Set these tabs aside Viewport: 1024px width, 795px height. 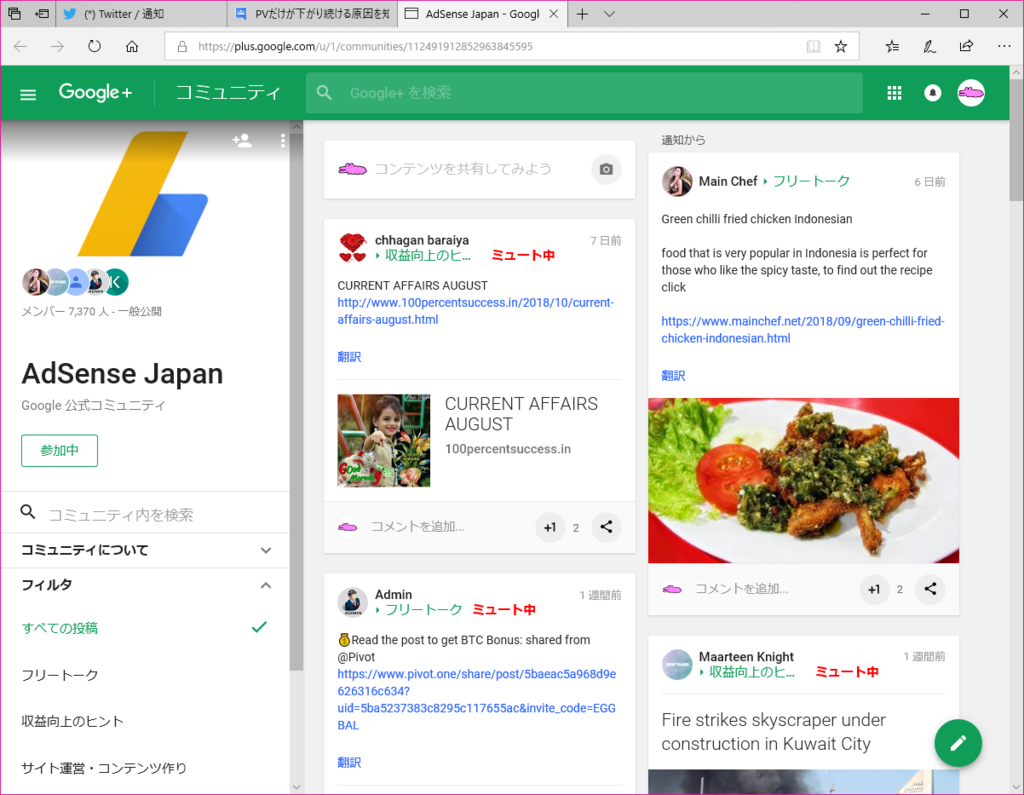[x=42, y=14]
